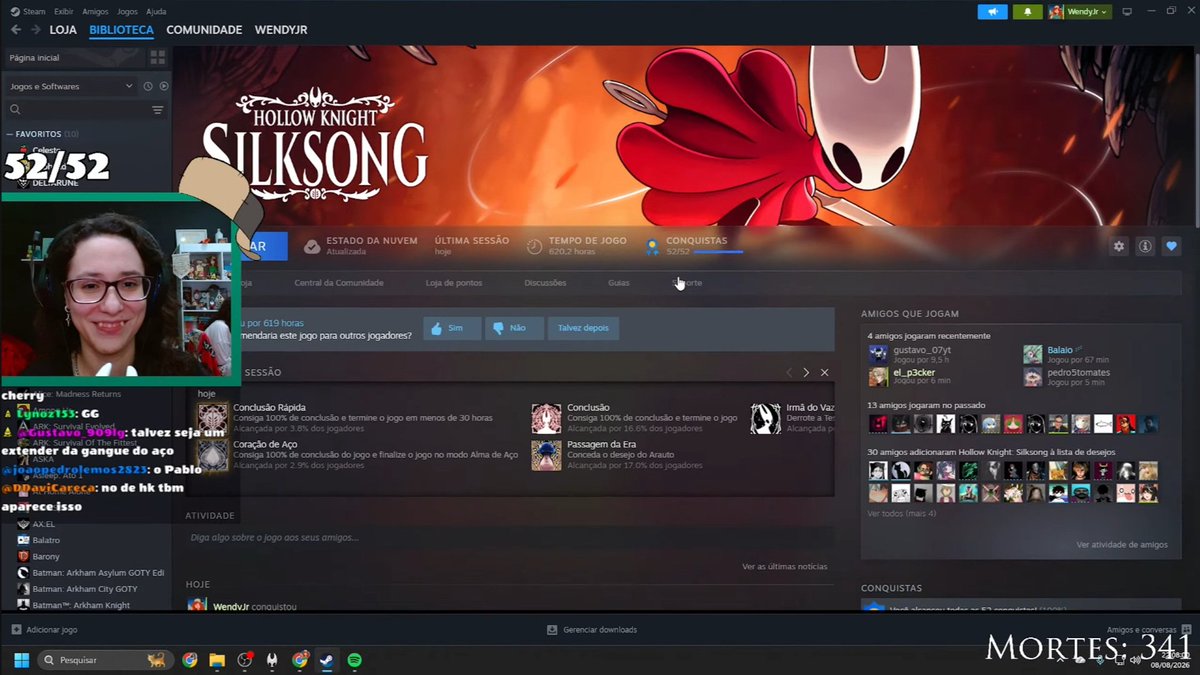Open Loja de pontos link
The height and width of the screenshot is (675, 1200).
click(454, 283)
